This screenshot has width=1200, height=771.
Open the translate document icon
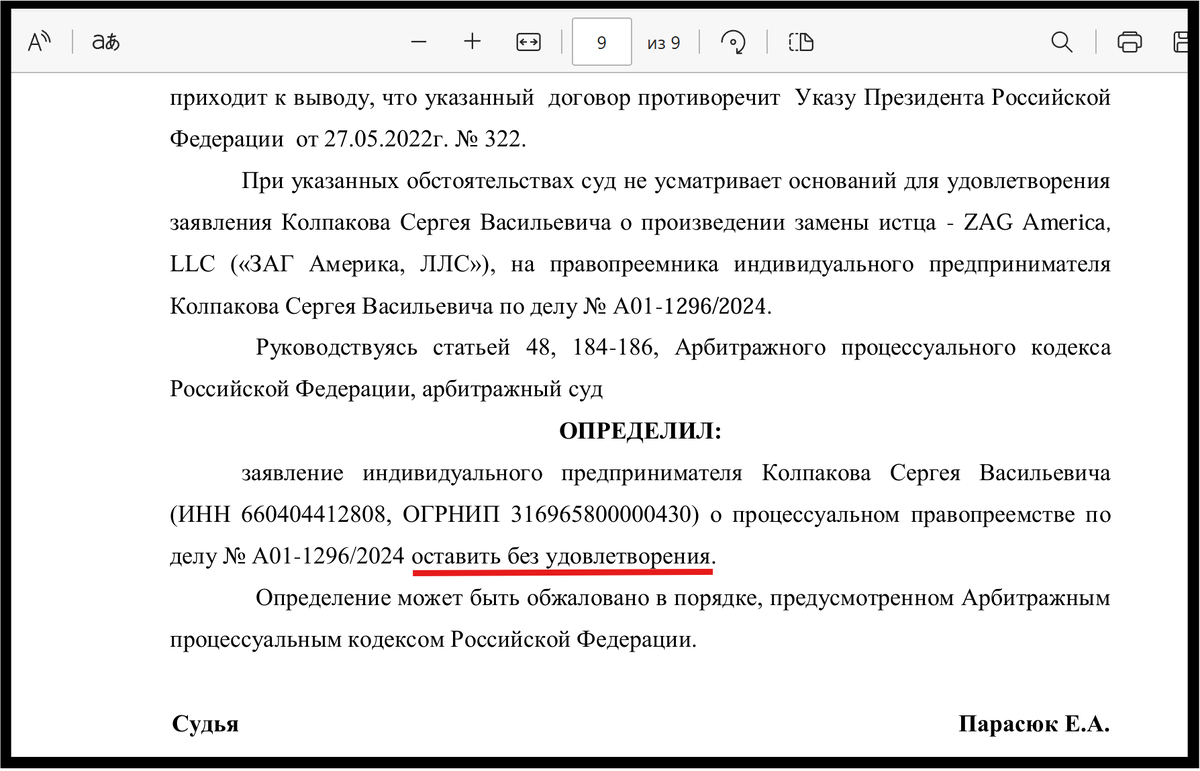(x=105, y=42)
